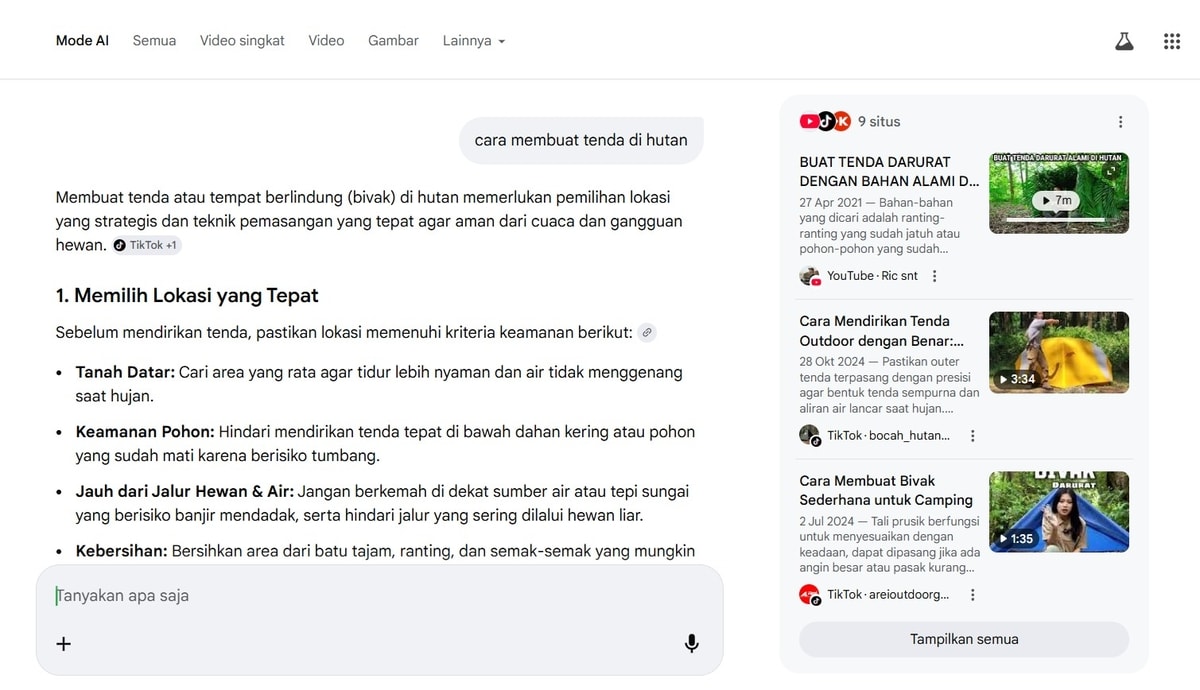Click the 1:35 Bivak Darurat video thumbnail
Screen dimensions: 1200x690
coord(1058,511)
